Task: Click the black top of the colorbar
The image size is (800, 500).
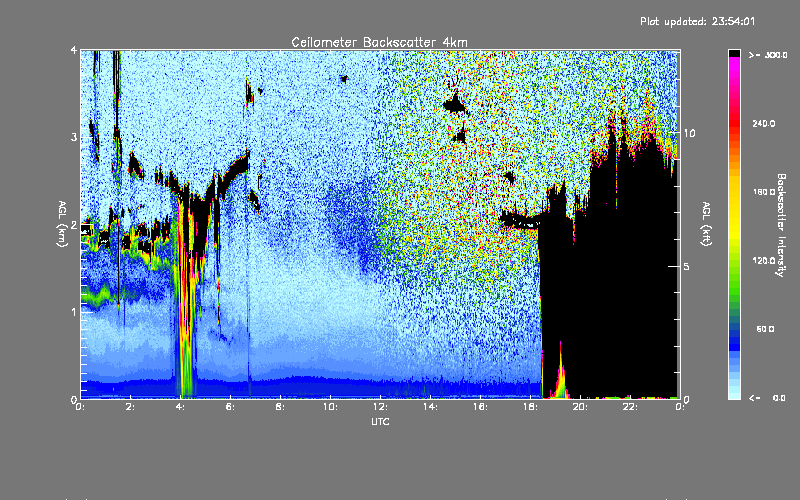Action: tap(734, 53)
